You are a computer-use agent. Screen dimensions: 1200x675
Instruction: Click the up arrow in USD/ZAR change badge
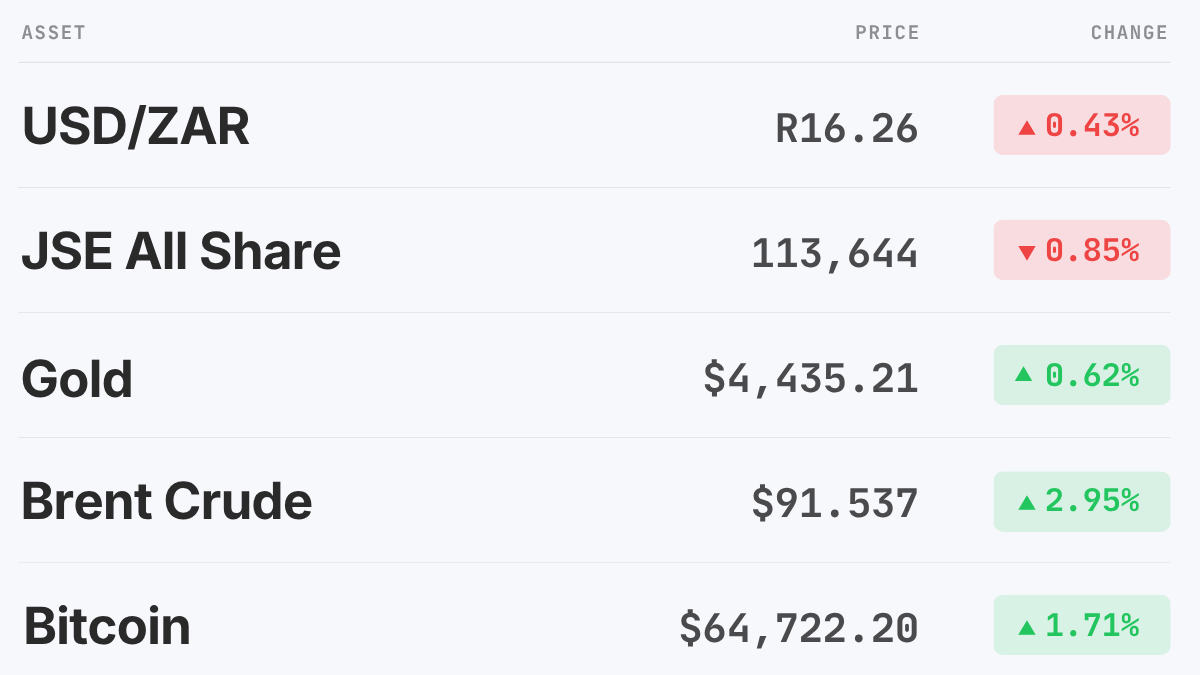1026,127
